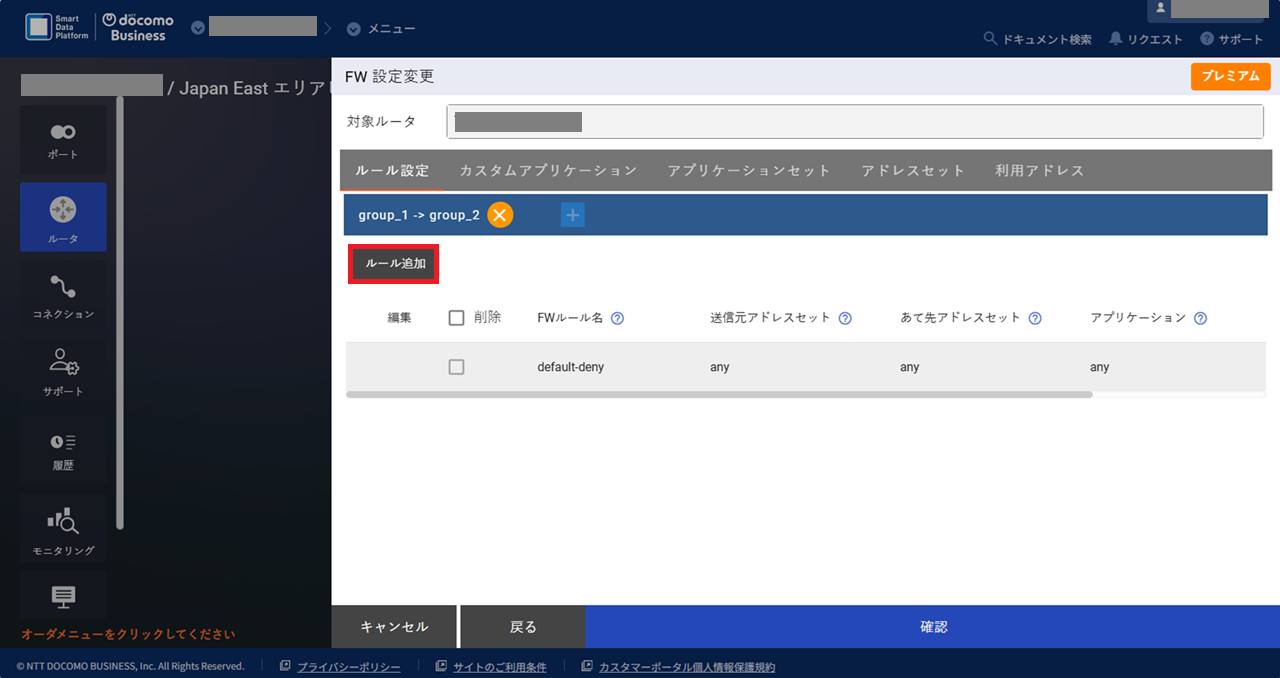1280x678 pixels.
Task: Open the プライバシーポリシー link
Action: (348, 667)
